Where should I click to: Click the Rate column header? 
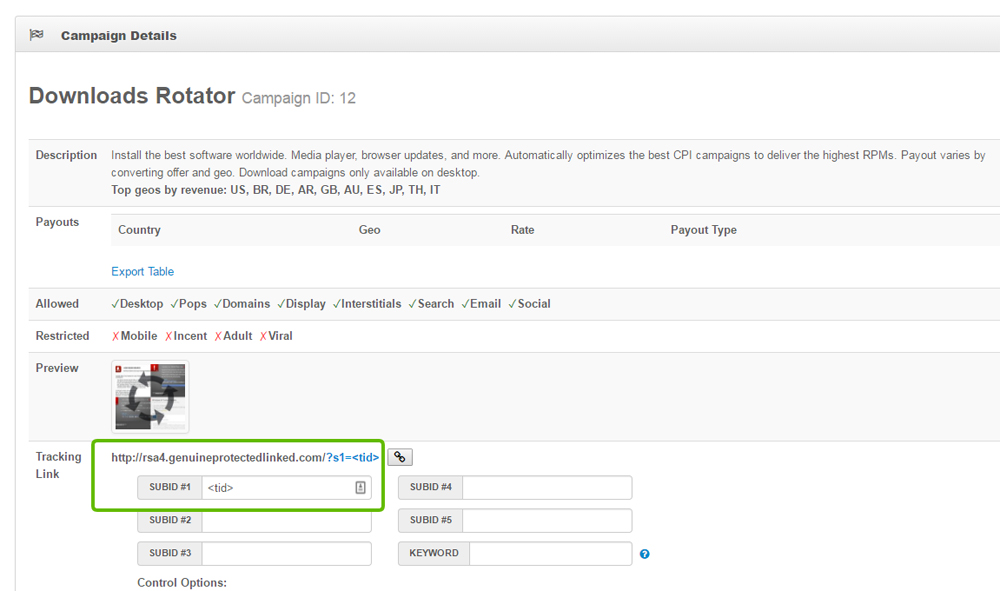522,230
